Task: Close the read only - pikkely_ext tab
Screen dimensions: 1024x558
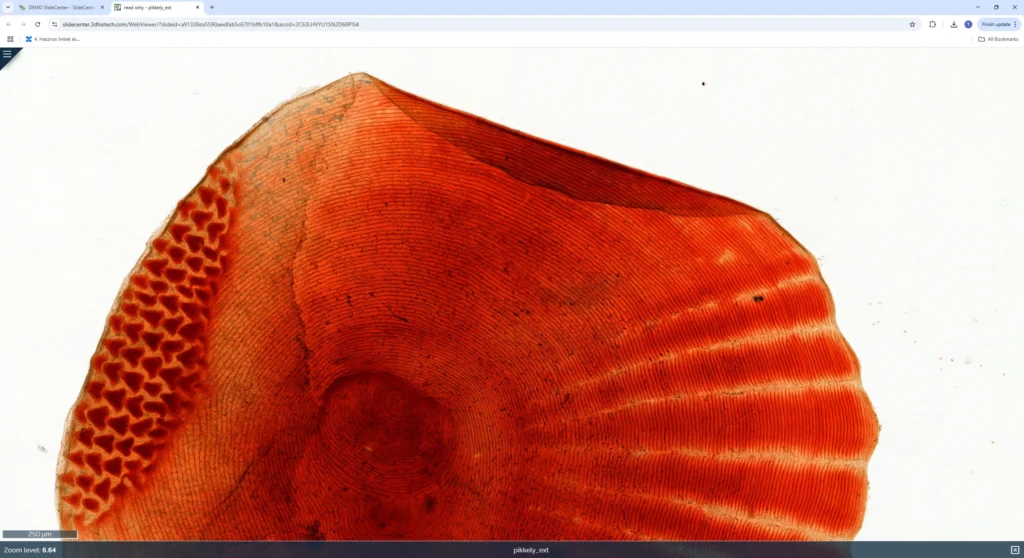Action: coord(197,7)
